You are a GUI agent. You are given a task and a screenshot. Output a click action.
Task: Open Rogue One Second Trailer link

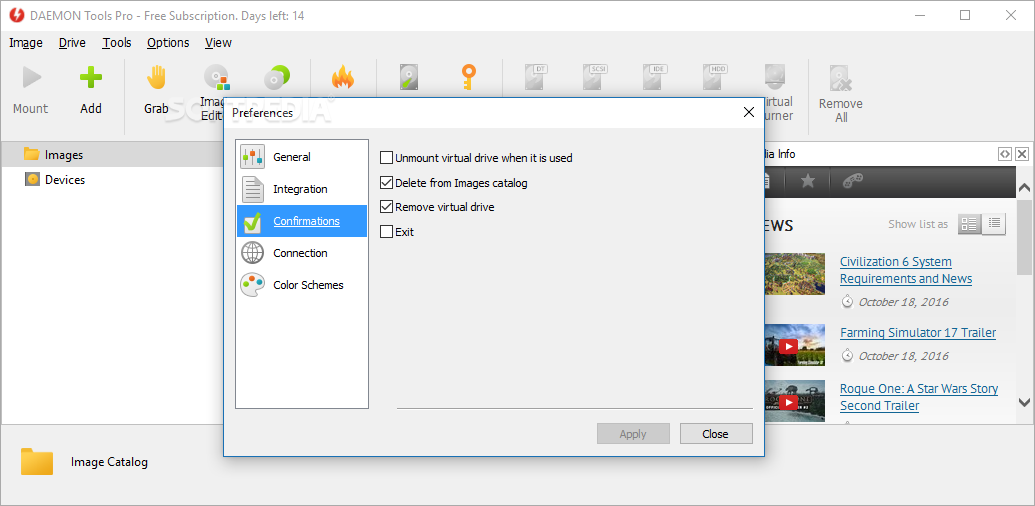[x=919, y=397]
